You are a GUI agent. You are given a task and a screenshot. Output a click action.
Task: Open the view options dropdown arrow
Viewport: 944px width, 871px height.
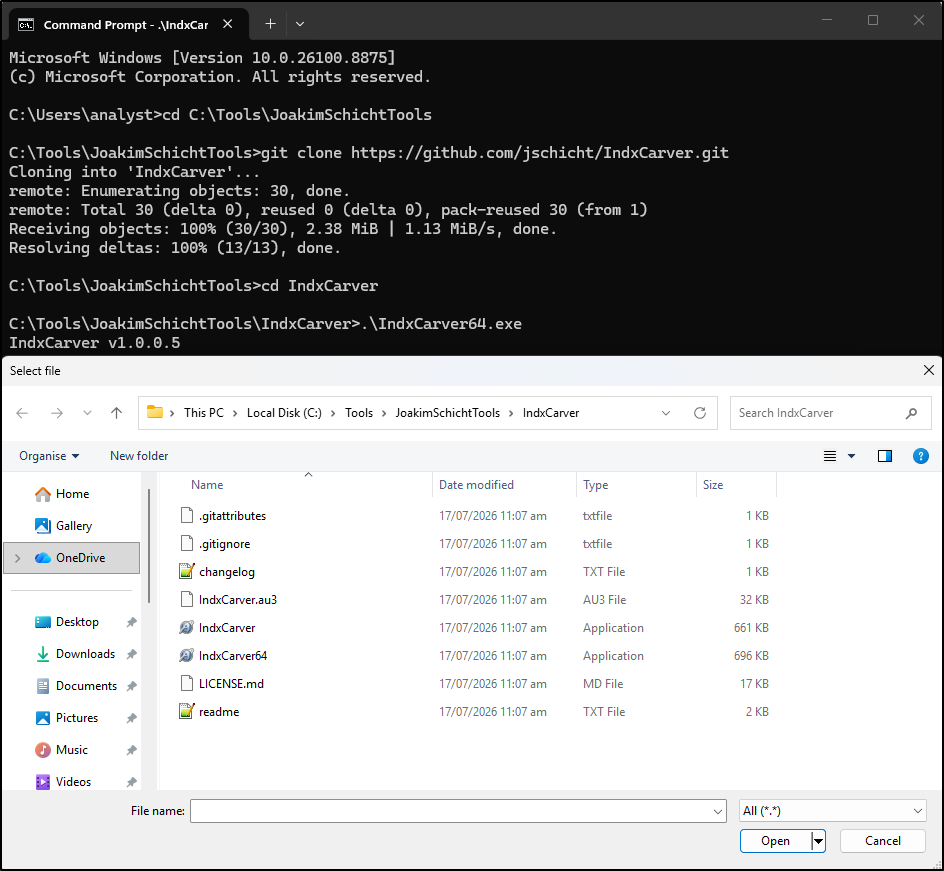tap(851, 456)
